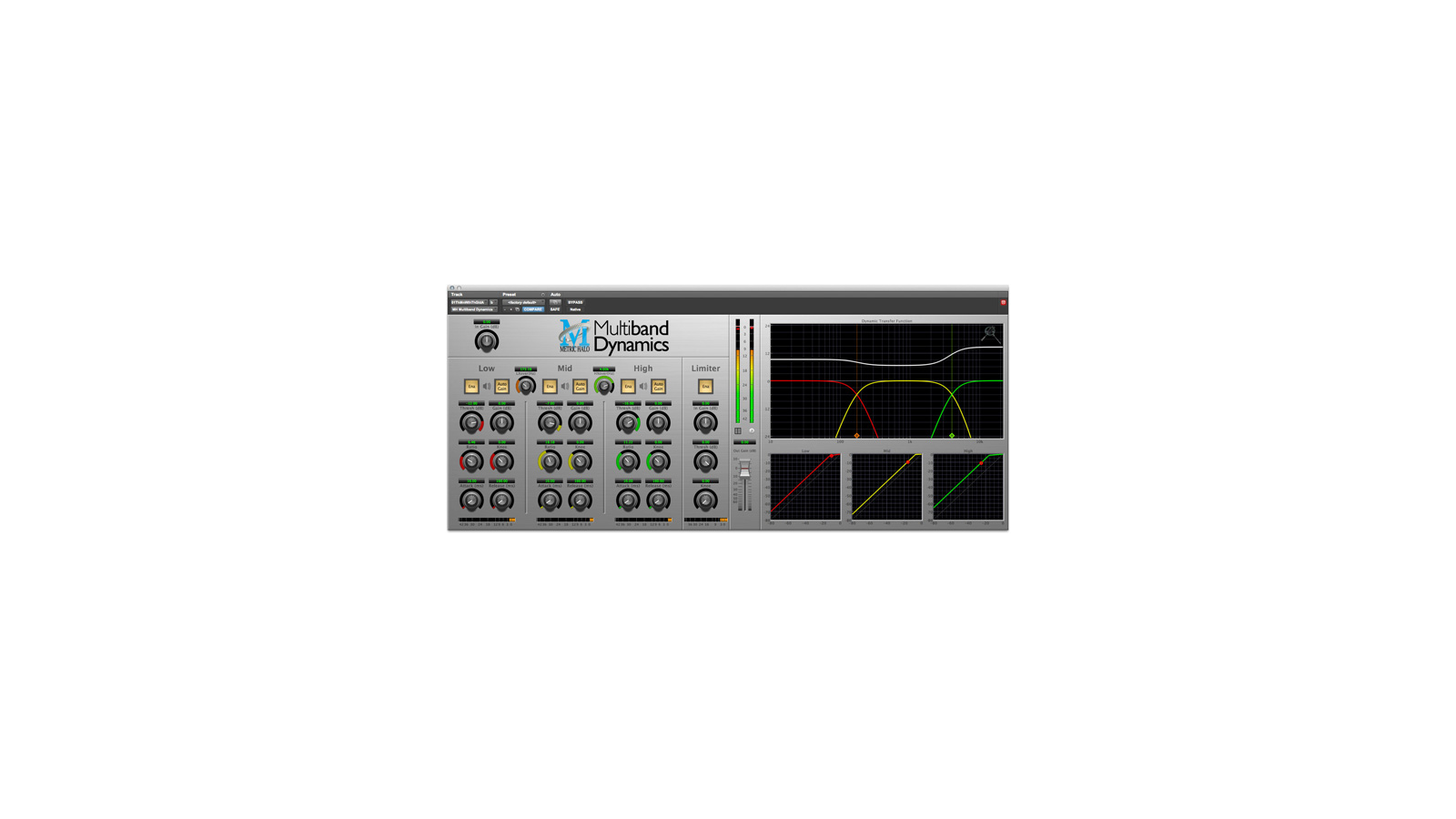Click the Low band Release knob
The image size is (1456, 819).
click(x=501, y=500)
